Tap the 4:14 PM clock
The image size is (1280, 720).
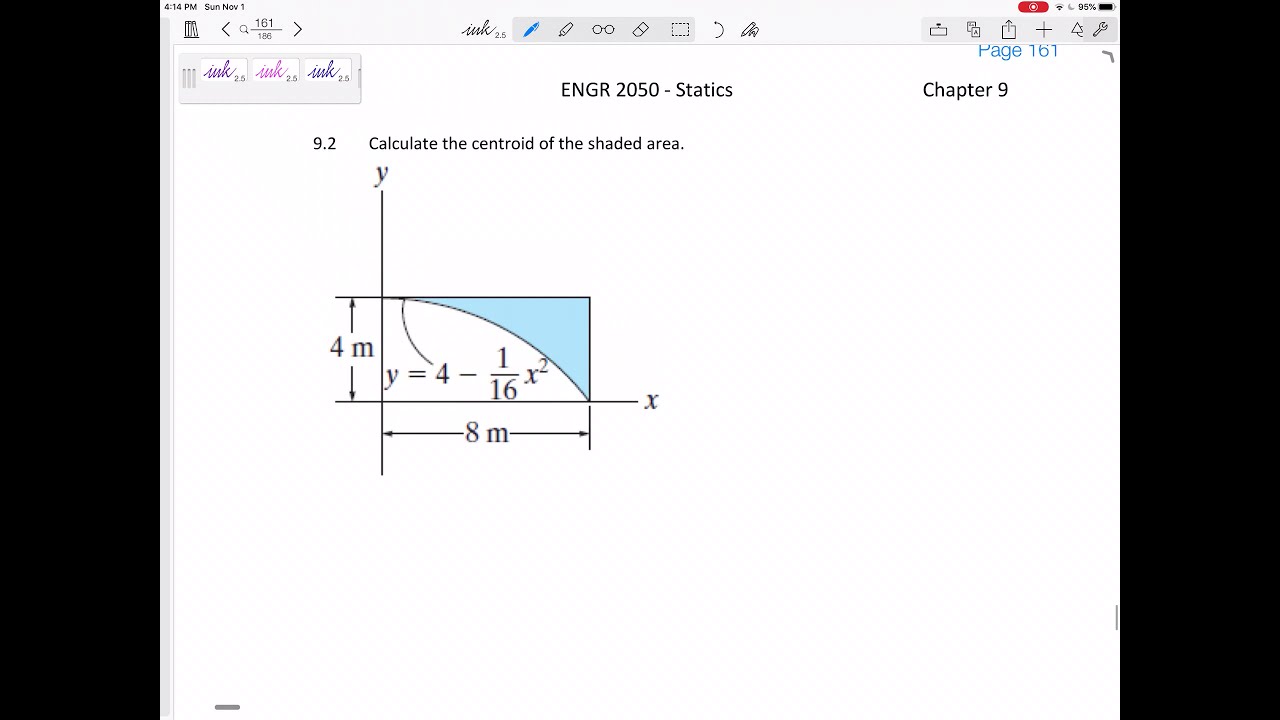point(180,7)
